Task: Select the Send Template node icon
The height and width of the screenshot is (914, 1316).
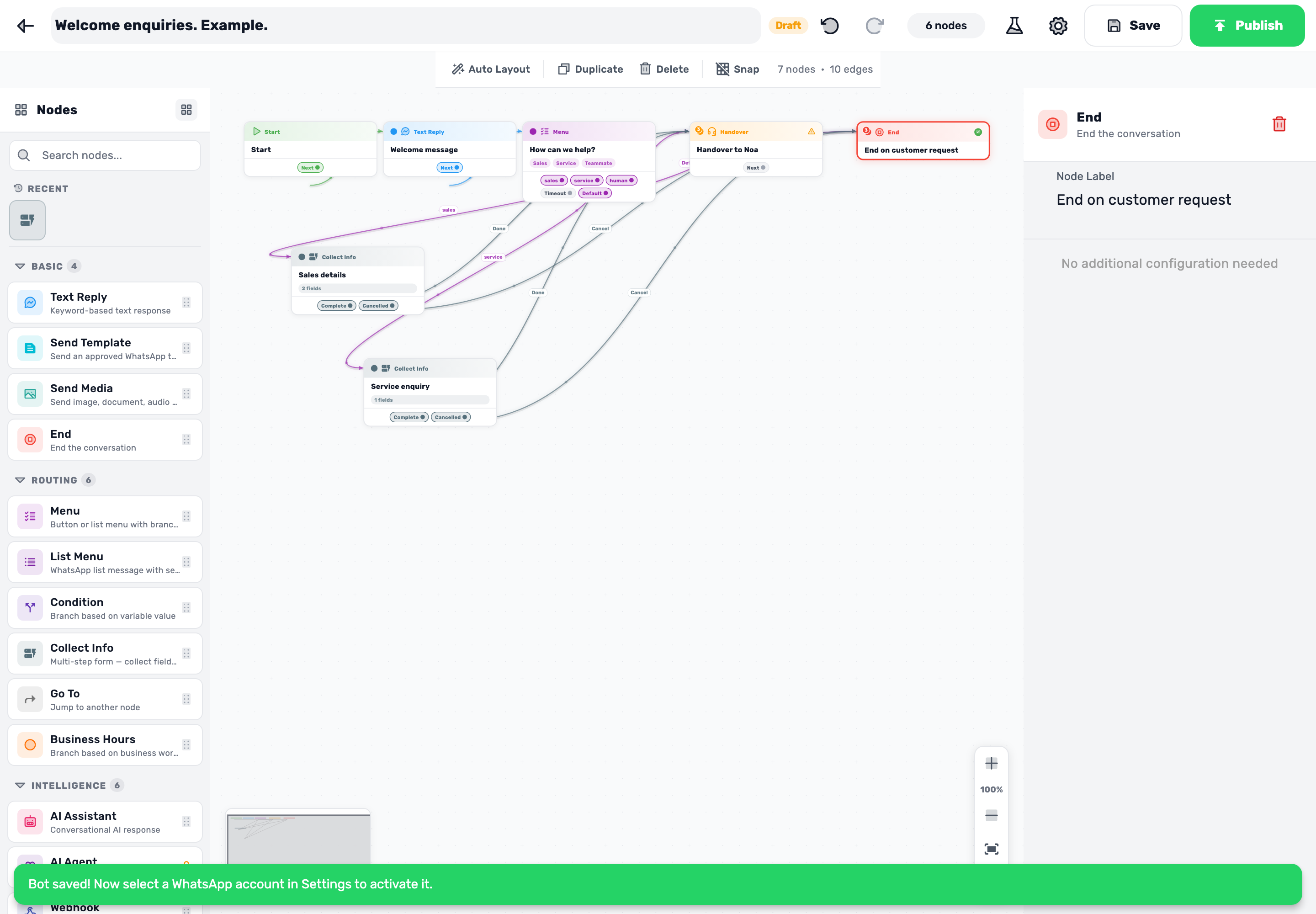Action: coord(30,348)
